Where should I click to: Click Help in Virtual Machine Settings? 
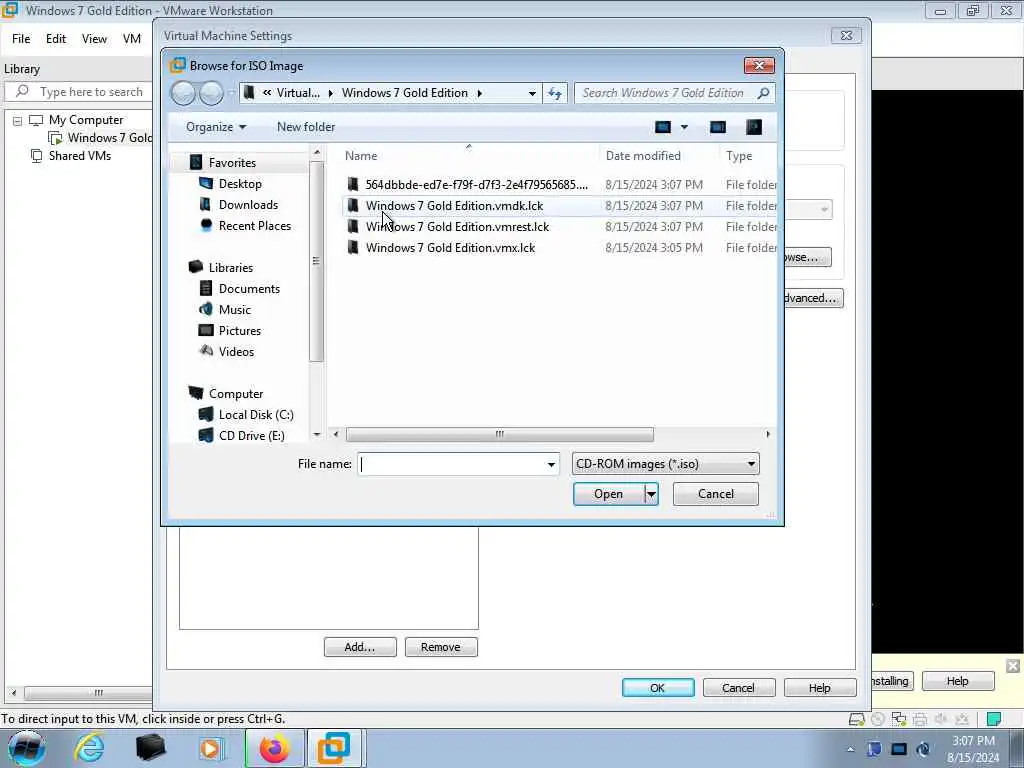point(820,688)
